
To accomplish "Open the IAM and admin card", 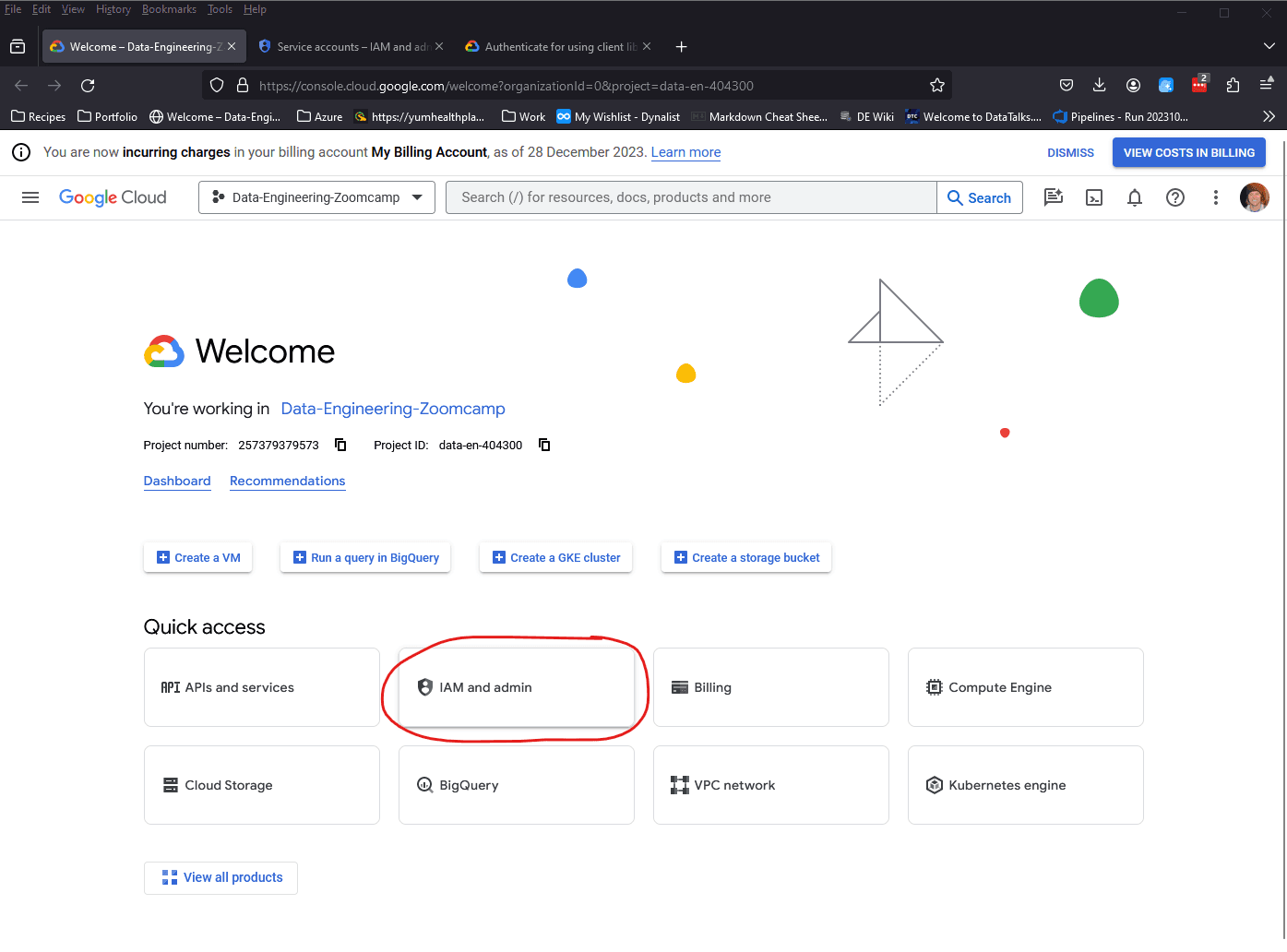I will coord(517,687).
